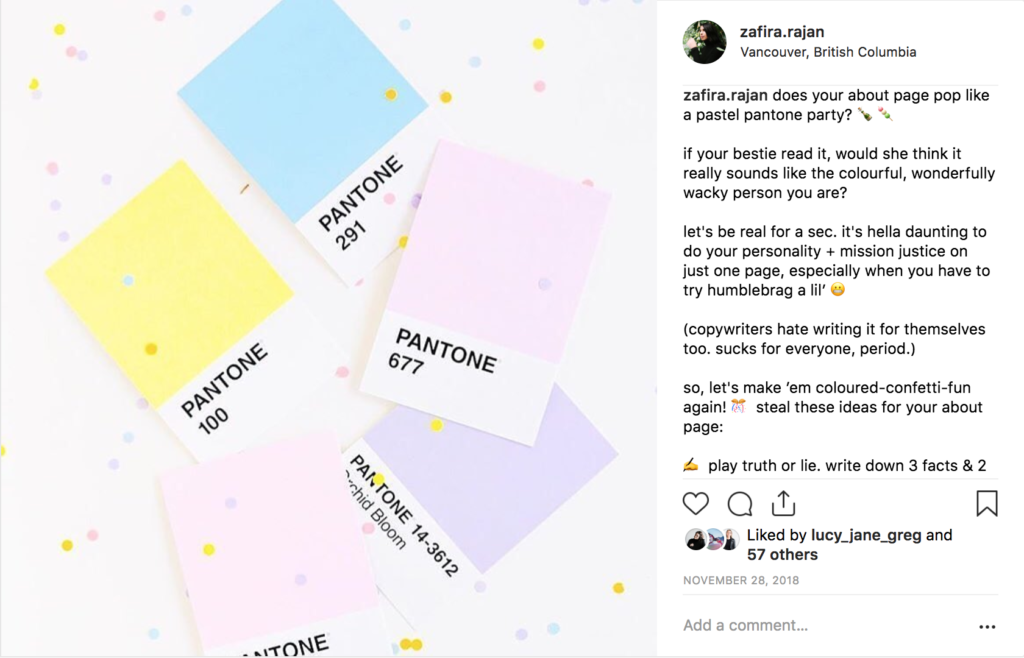Image resolution: width=1024 pixels, height=658 pixels.
Task: Click the pink Pantone 677 swatch
Action: click(x=500, y=250)
